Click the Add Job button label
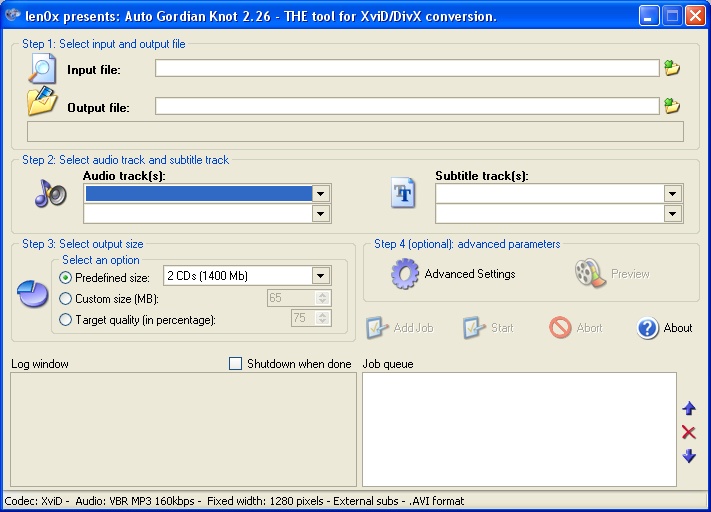The height and width of the screenshot is (512, 711). click(x=414, y=328)
